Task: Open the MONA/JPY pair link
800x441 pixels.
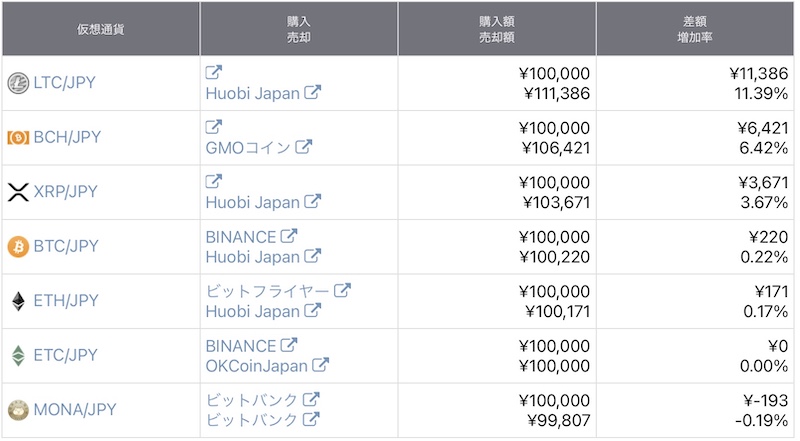Action: [x=74, y=409]
